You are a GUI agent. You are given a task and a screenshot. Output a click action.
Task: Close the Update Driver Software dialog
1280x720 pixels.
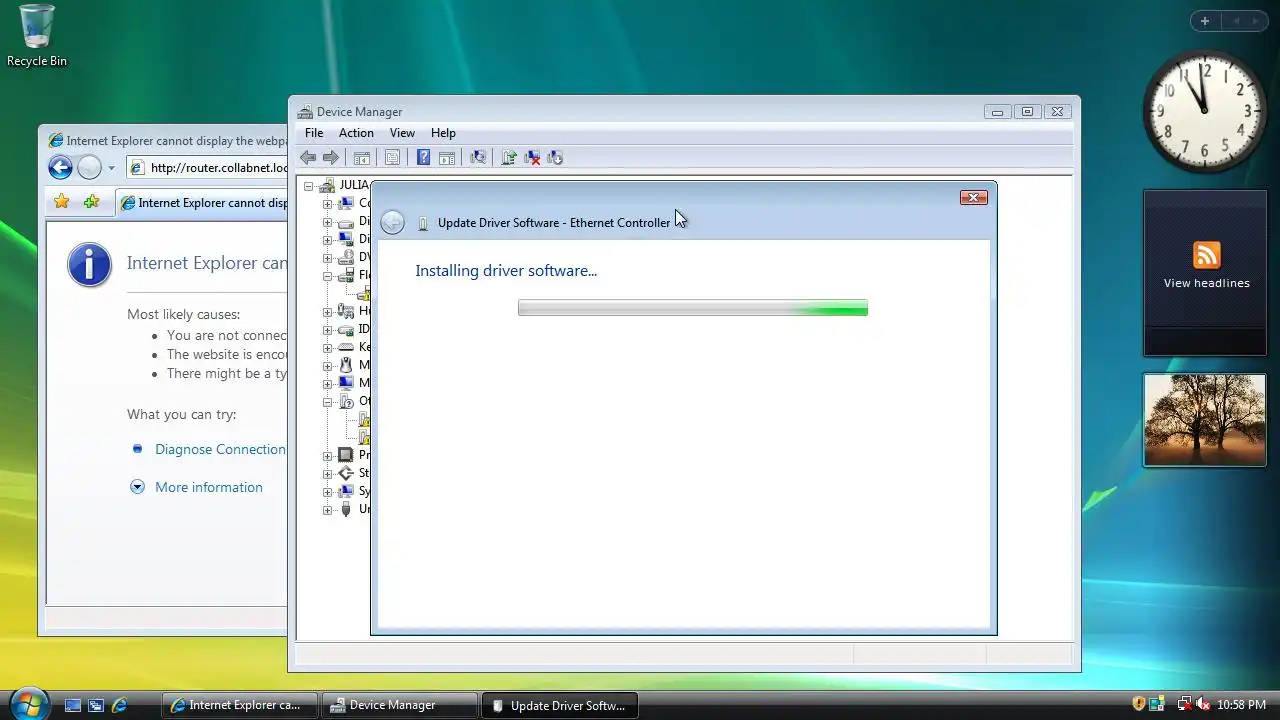[973, 197]
